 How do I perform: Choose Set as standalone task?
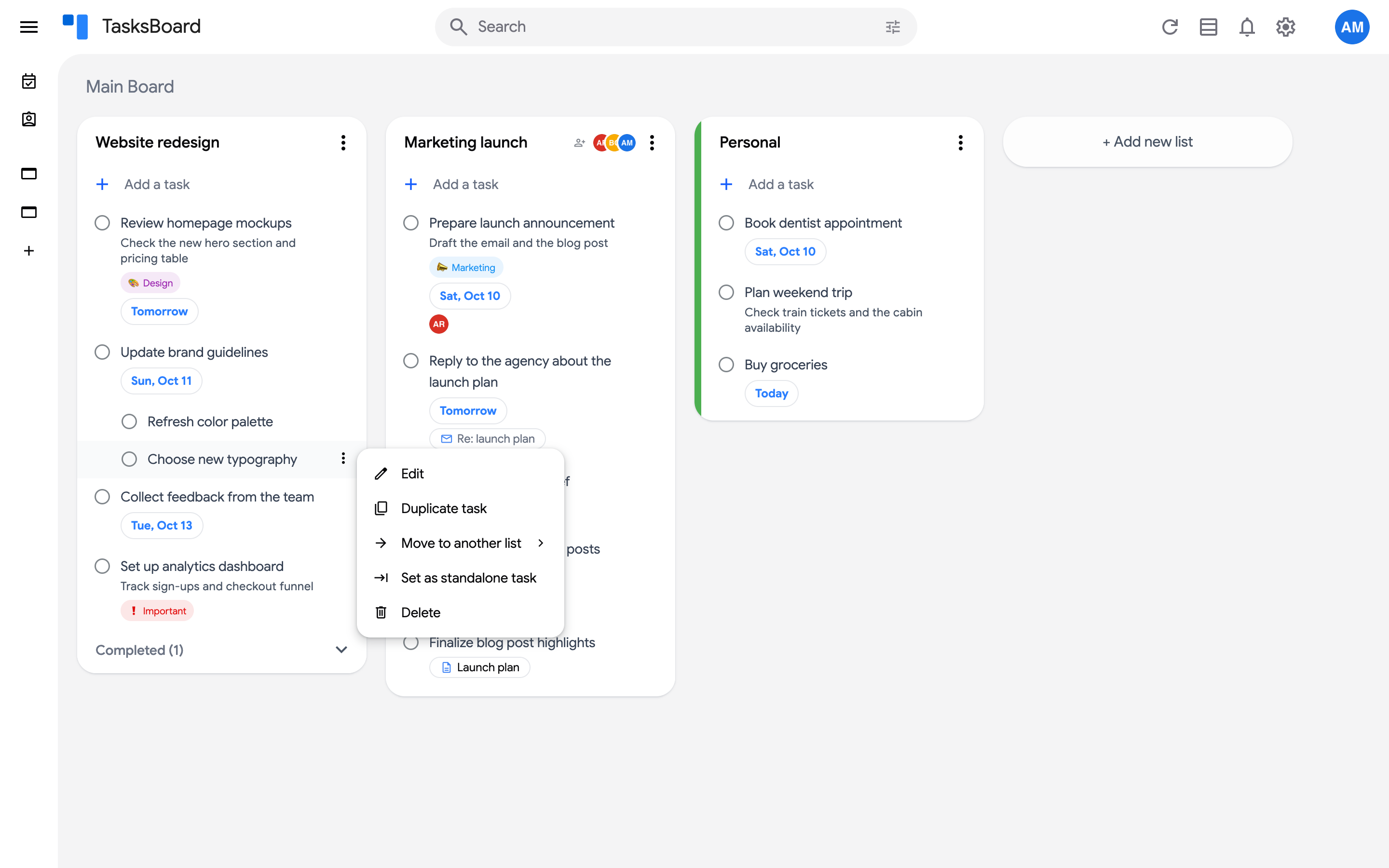460,578
